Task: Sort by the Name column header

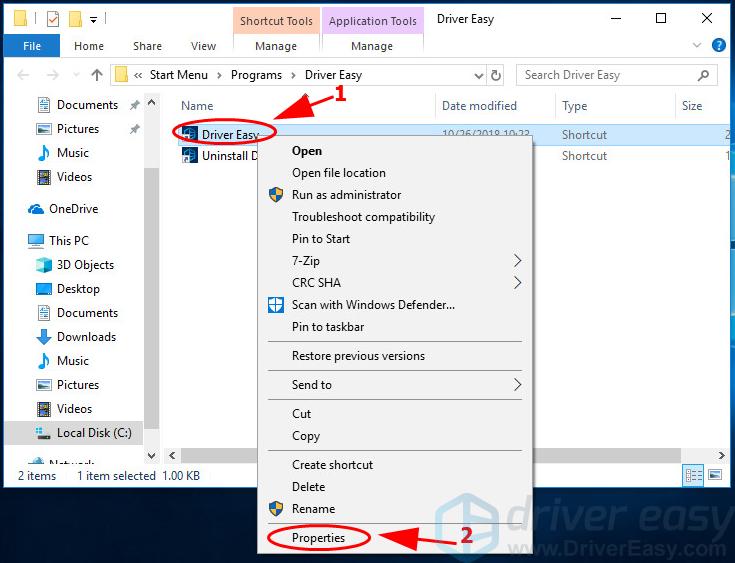Action: click(x=197, y=106)
